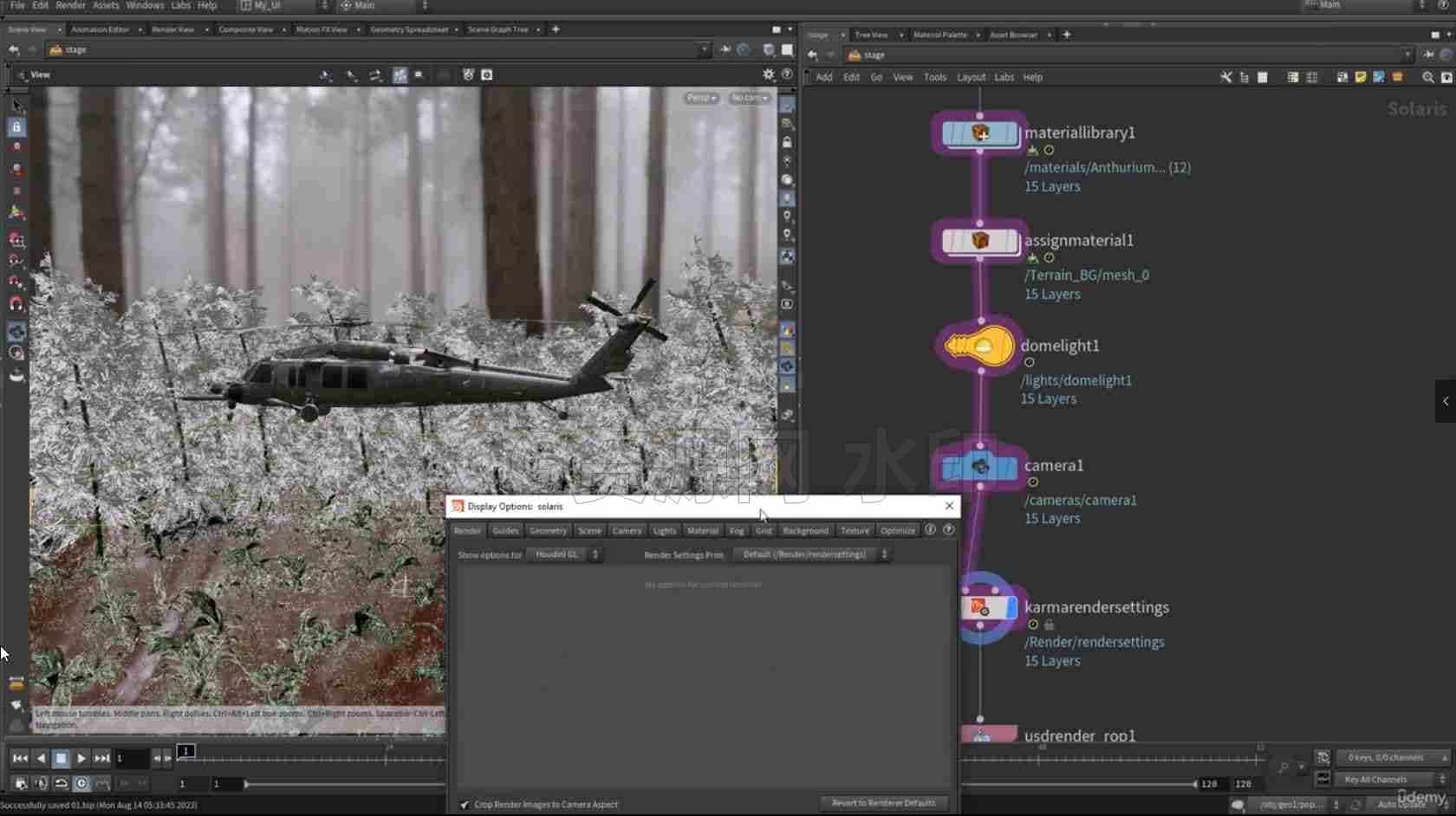The height and width of the screenshot is (816, 1456).
Task: Open the Geometry tab in Display Options
Action: (x=548, y=531)
